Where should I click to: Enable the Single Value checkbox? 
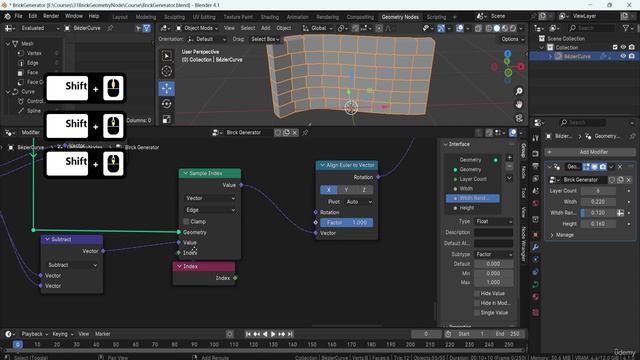point(477,313)
